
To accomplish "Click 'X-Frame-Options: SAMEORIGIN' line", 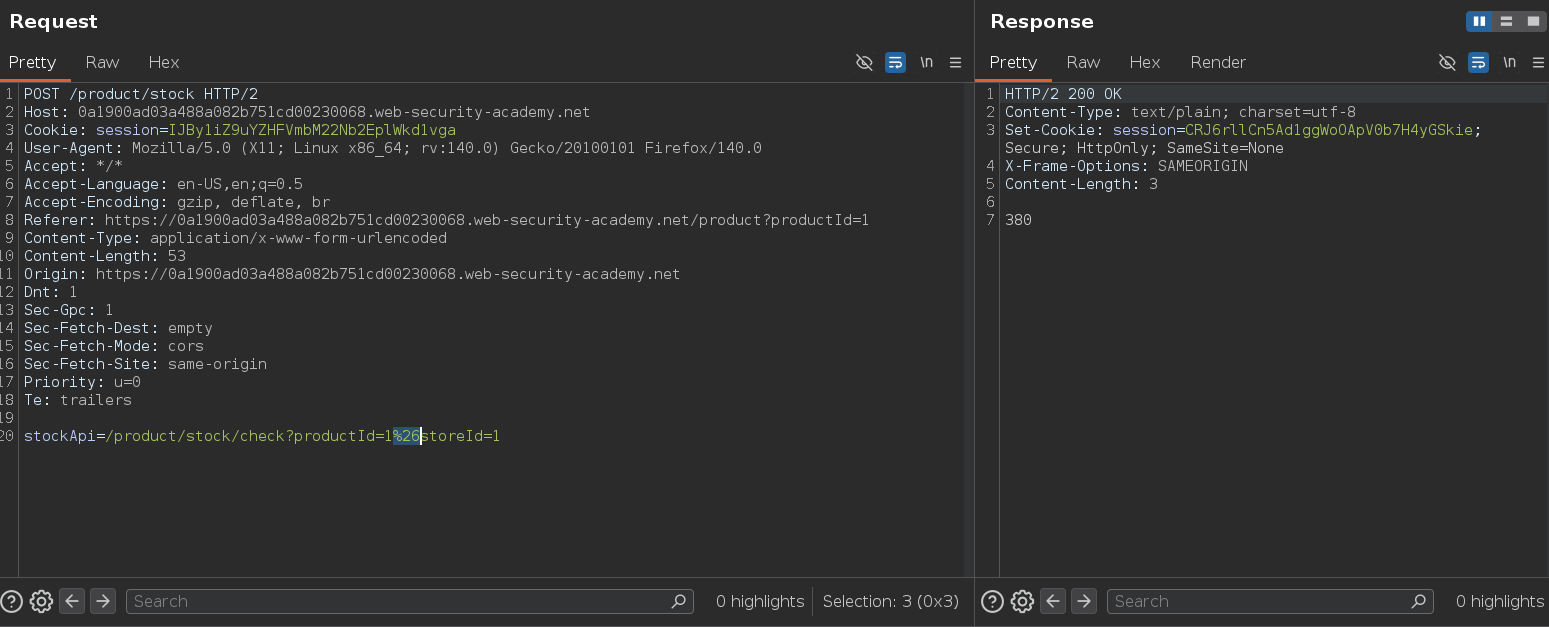I will pyautogui.click(x=1126, y=166).
